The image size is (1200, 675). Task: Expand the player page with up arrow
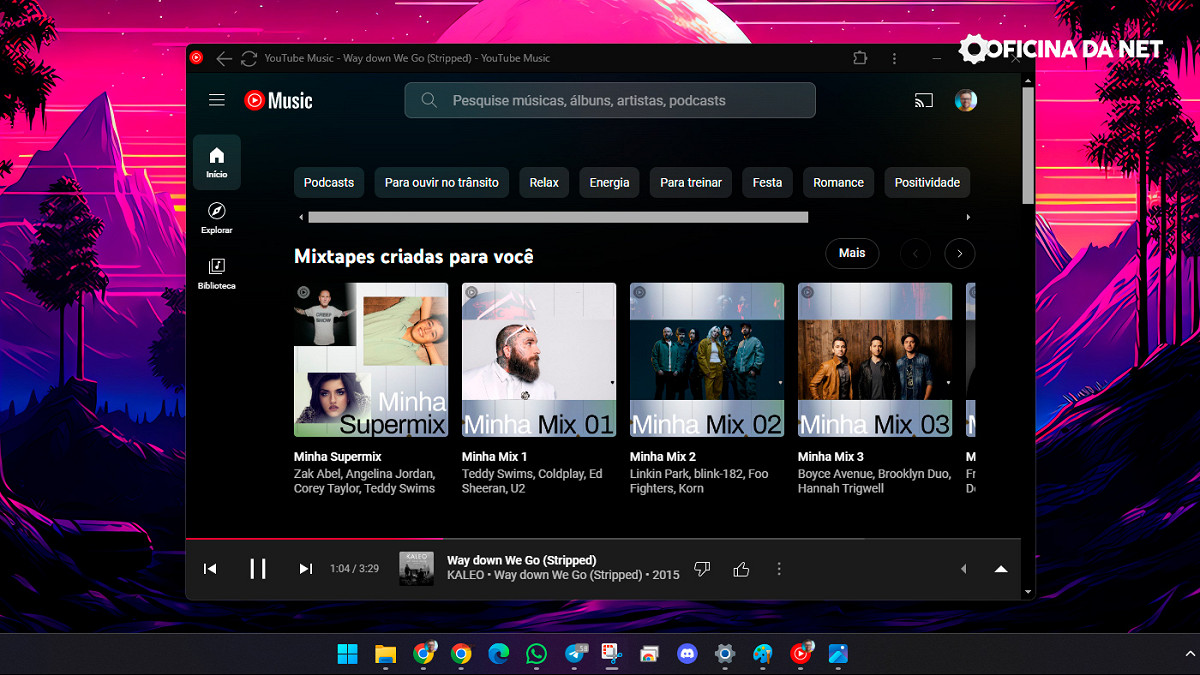tap(1001, 569)
